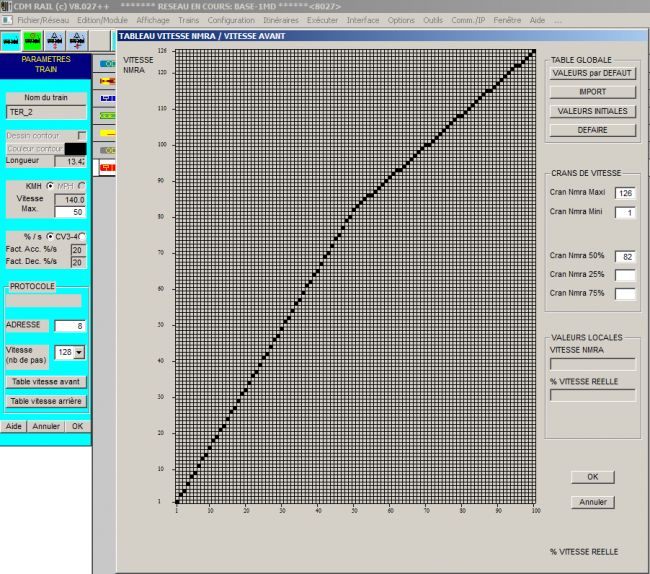The width and height of the screenshot is (650, 574).
Task: Cancel the speed table with its Annuler button
Action: pos(593,502)
